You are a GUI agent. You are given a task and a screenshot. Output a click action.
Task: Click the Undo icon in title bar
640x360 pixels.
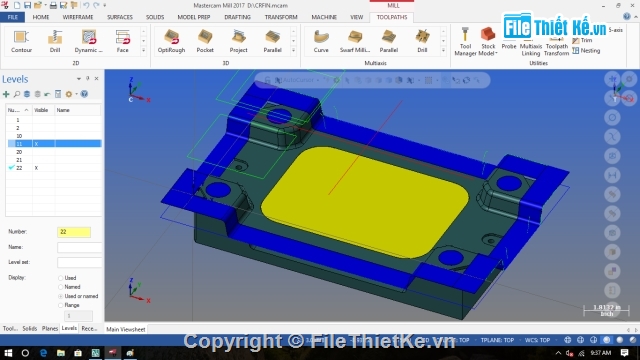[86, 5]
